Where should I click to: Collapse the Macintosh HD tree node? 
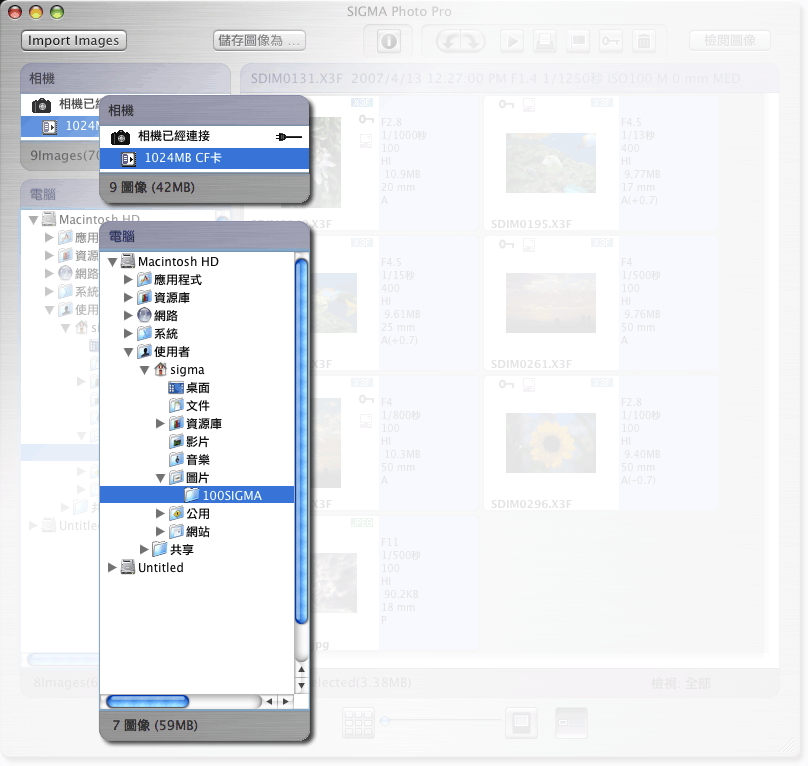[112, 262]
